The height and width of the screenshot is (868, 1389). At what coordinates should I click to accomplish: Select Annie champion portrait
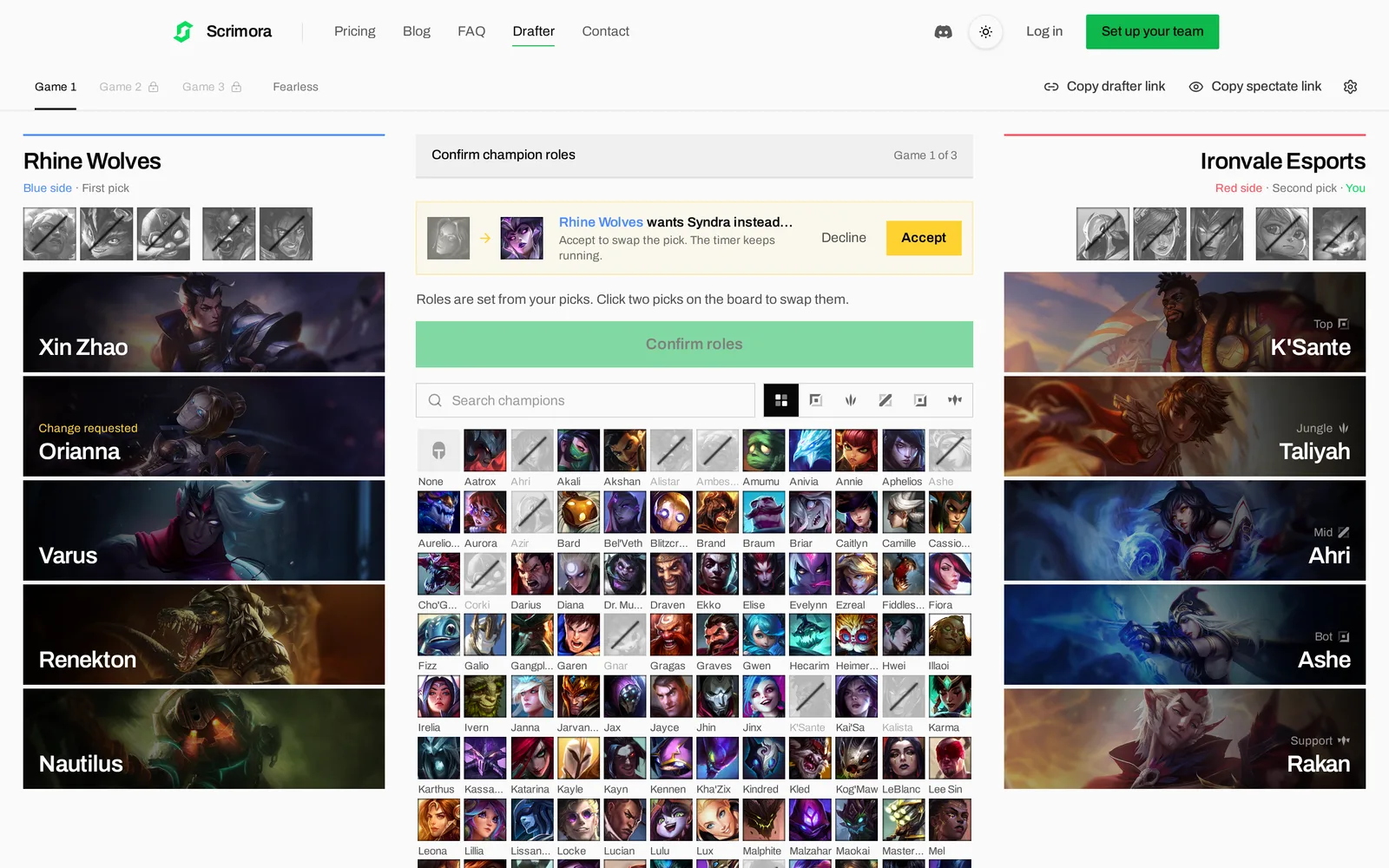[x=857, y=450]
